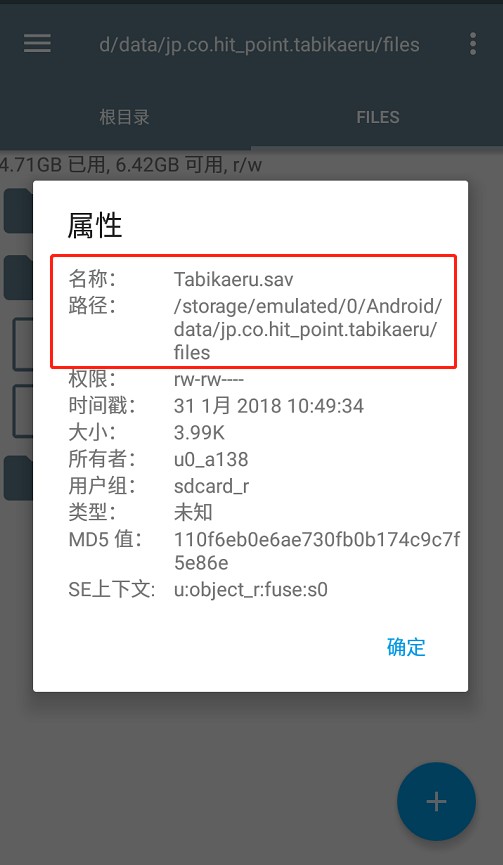Tap the blue plus floating button
Screen dimensions: 503x865
tap(436, 801)
